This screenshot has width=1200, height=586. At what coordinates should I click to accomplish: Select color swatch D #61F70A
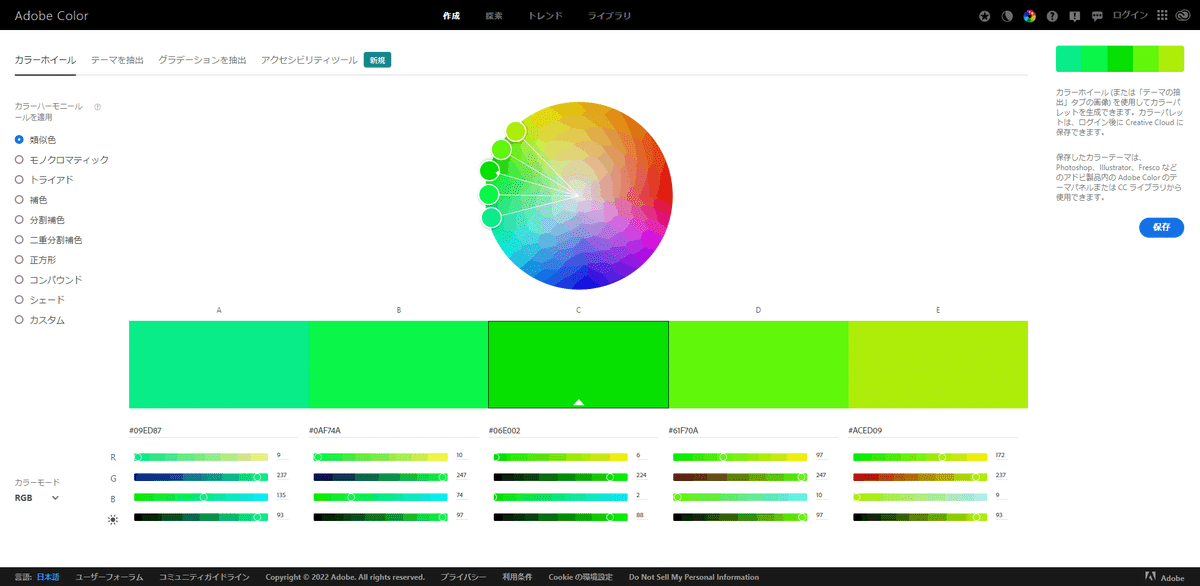pyautogui.click(x=758, y=365)
